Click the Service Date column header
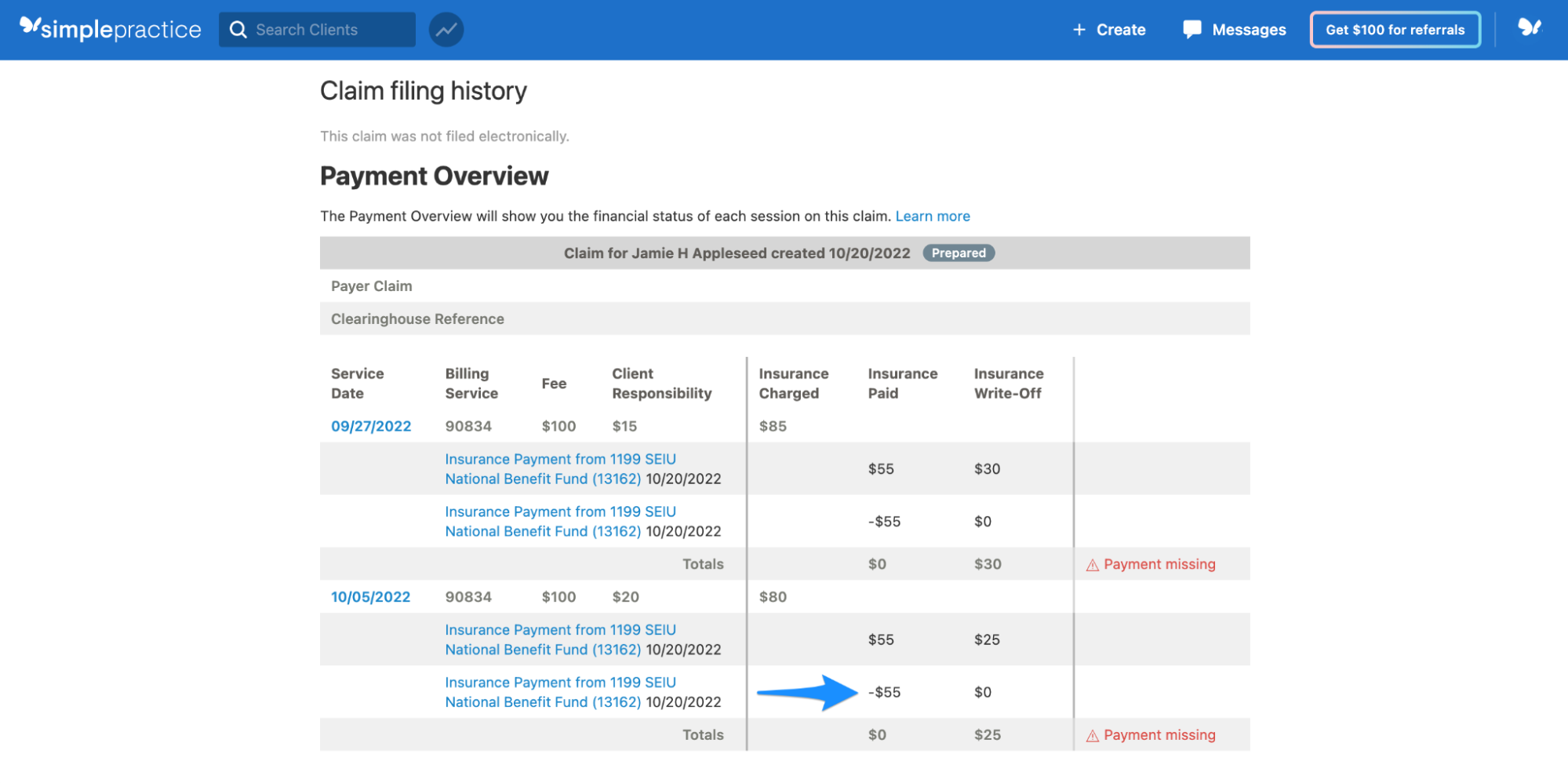 pos(358,384)
